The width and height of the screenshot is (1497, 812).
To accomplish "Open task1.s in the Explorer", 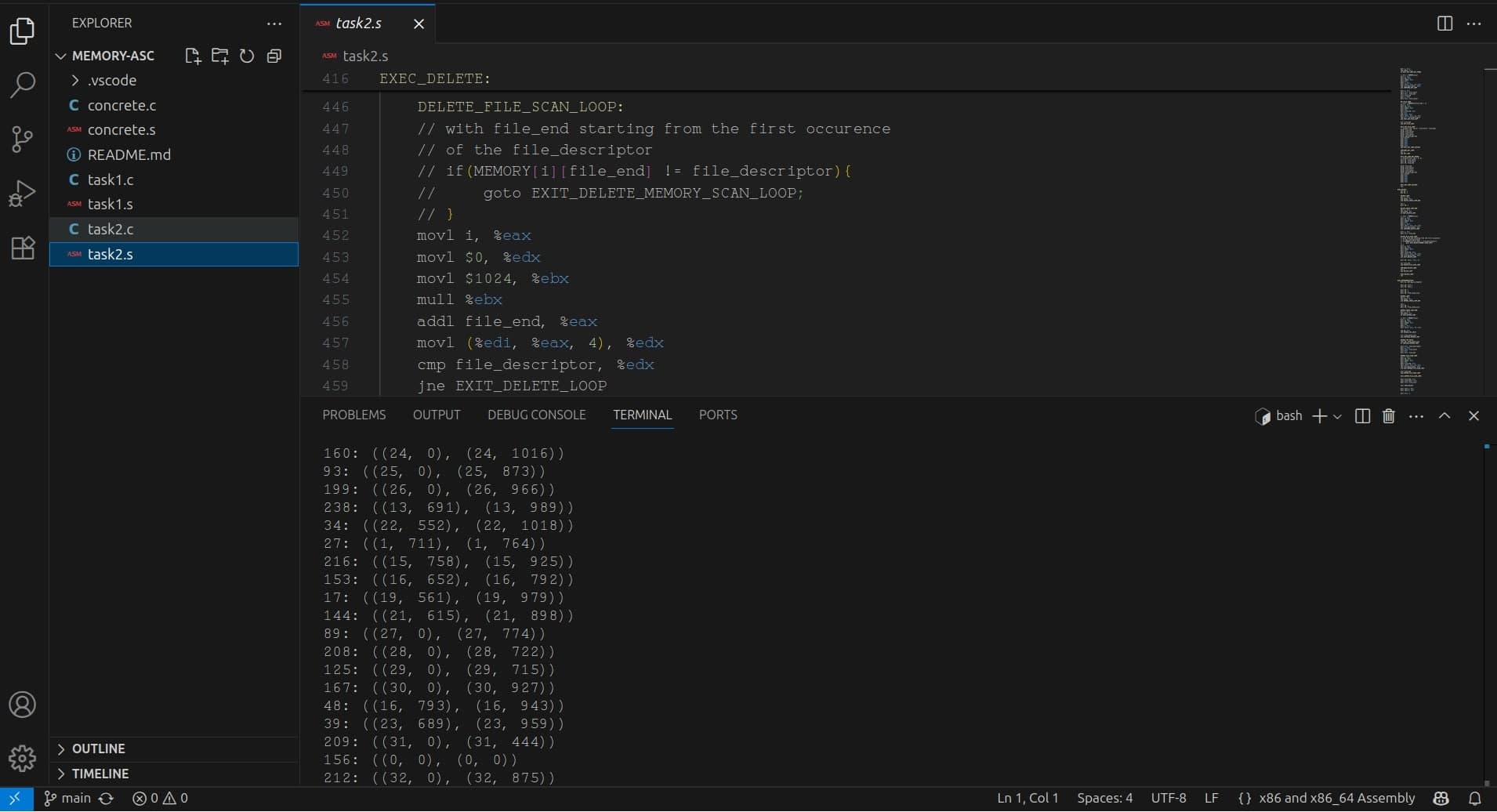I will click(174, 205).
